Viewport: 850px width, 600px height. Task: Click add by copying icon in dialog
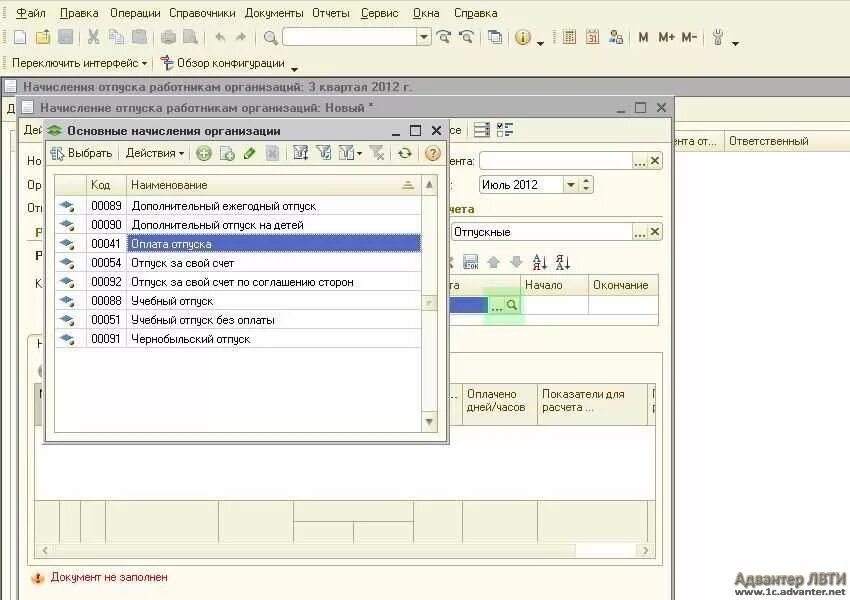point(227,154)
